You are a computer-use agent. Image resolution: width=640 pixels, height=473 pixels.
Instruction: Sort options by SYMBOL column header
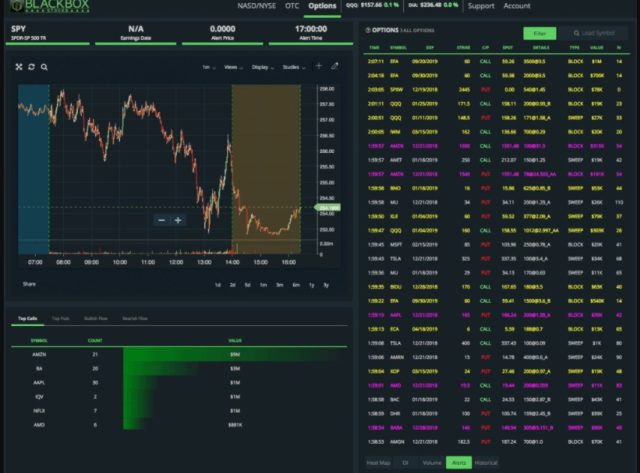point(398,48)
